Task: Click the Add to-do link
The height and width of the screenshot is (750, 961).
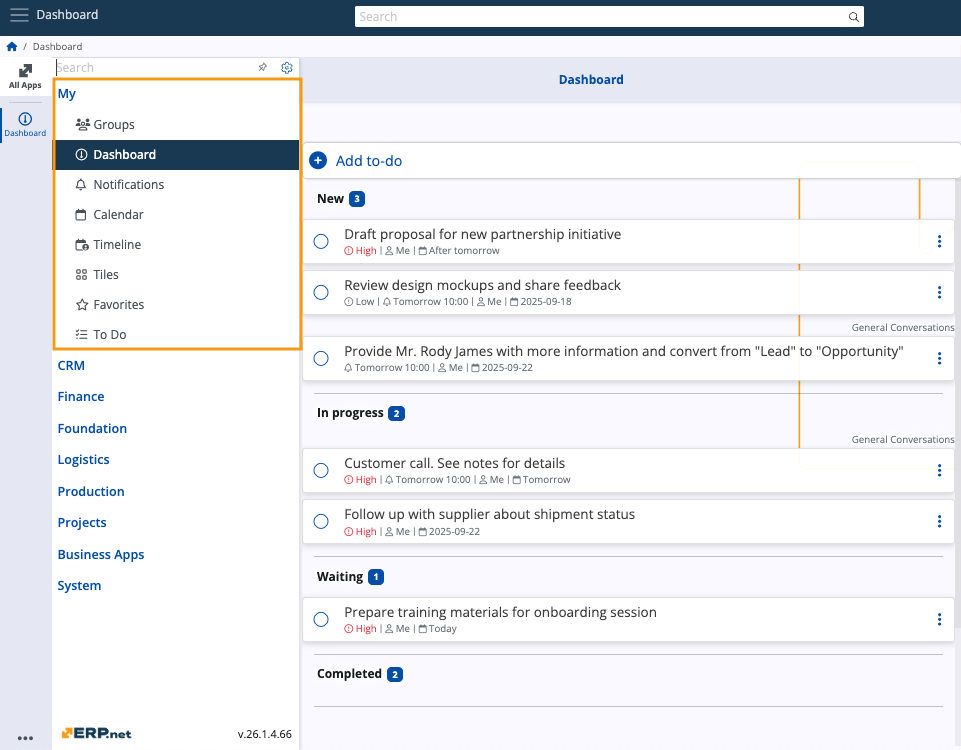Action: [x=369, y=161]
